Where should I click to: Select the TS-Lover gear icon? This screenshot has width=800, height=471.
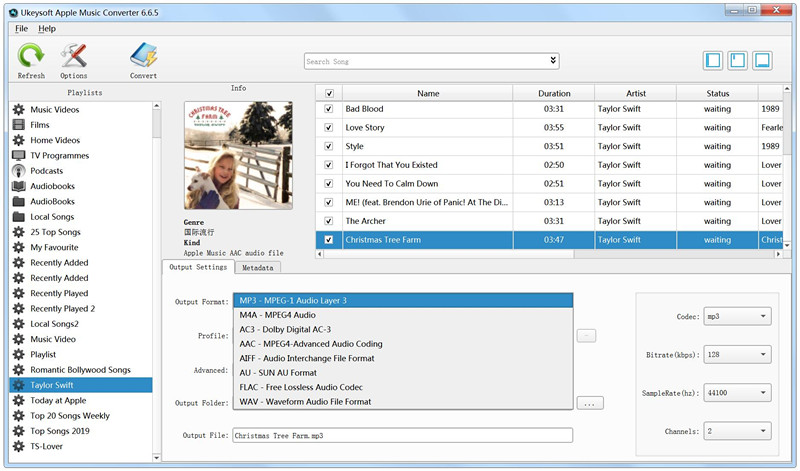[18, 446]
